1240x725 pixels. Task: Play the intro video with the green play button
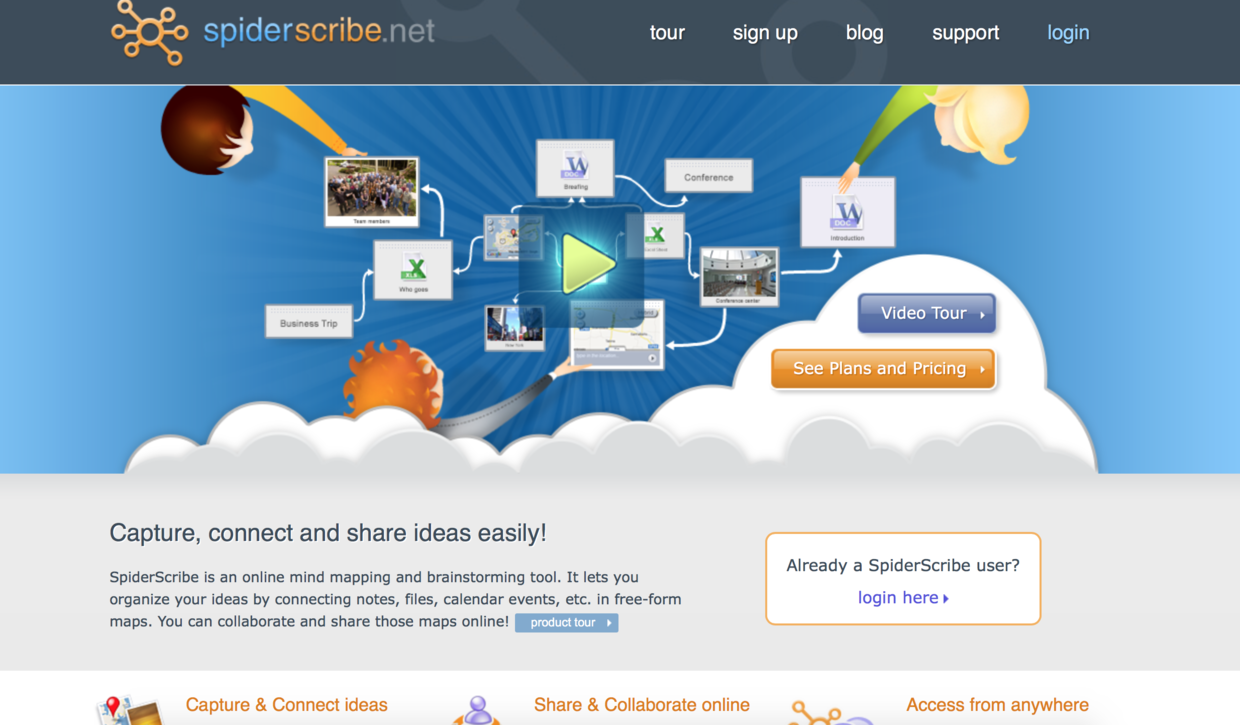tap(587, 264)
